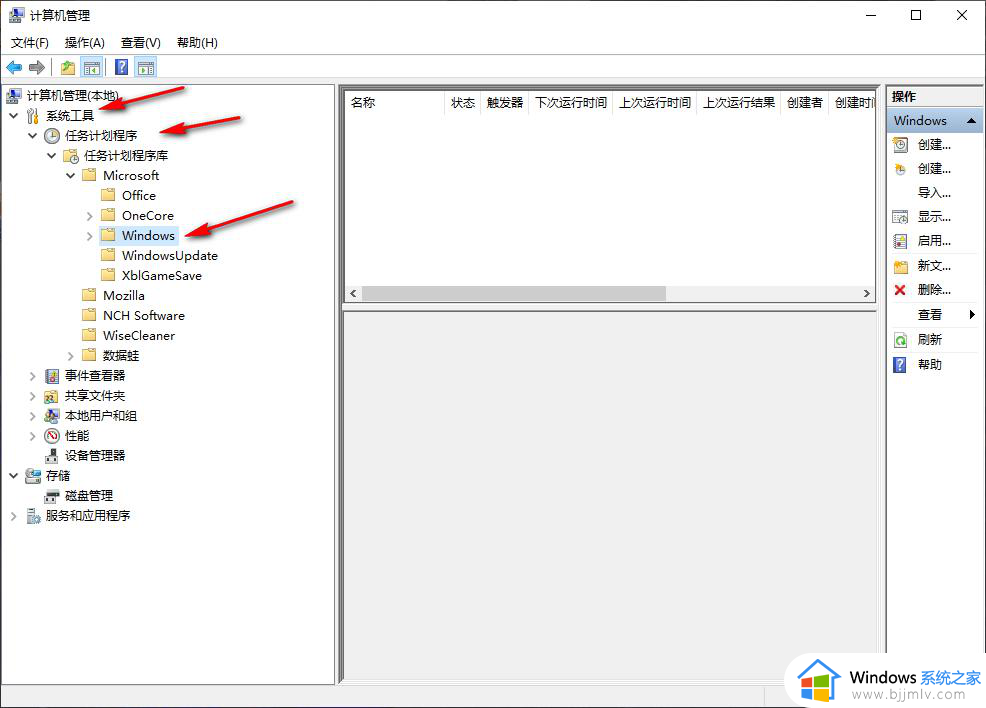Expand the 事件查看器 node
The width and height of the screenshot is (986, 708).
[x=33, y=377]
